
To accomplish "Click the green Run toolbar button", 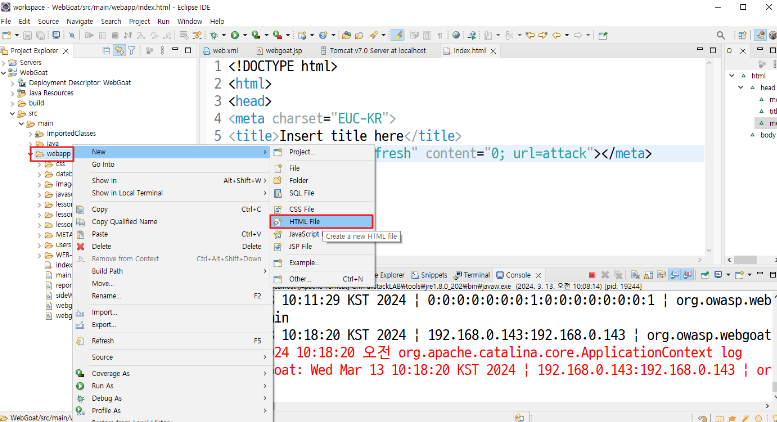I will (x=234, y=35).
